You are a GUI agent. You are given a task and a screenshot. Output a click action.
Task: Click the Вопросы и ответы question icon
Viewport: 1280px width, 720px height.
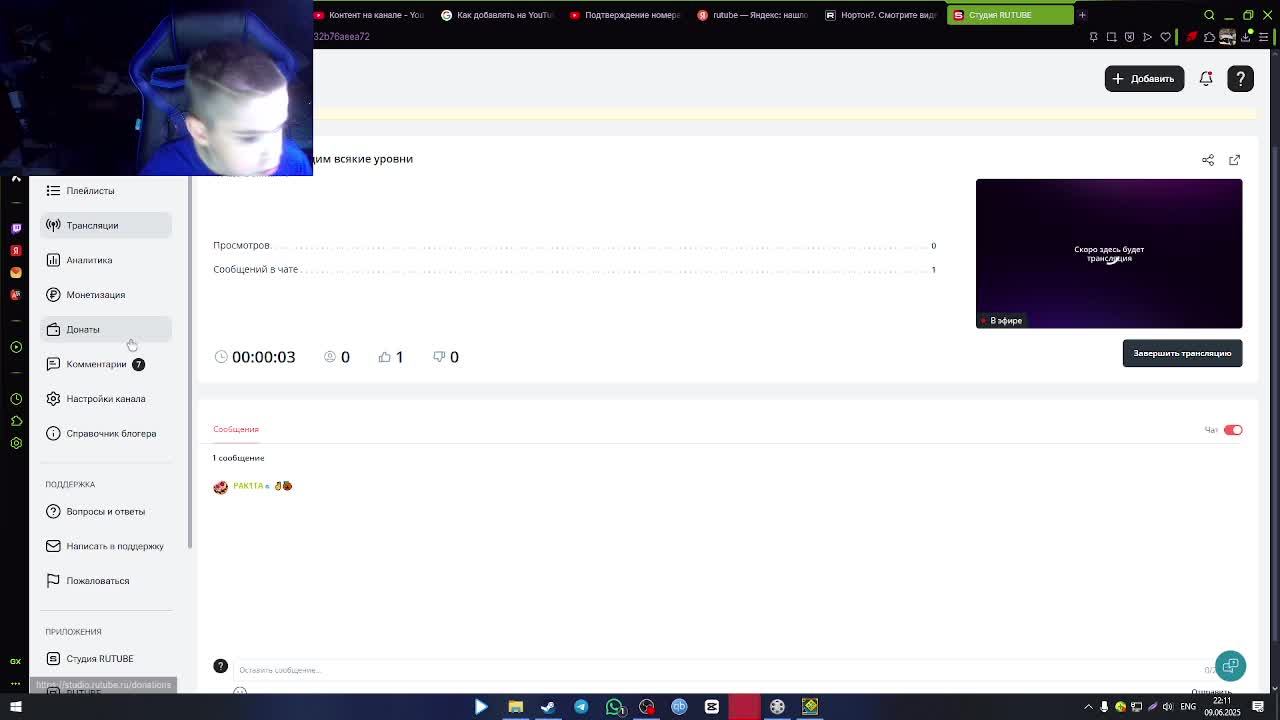point(53,511)
